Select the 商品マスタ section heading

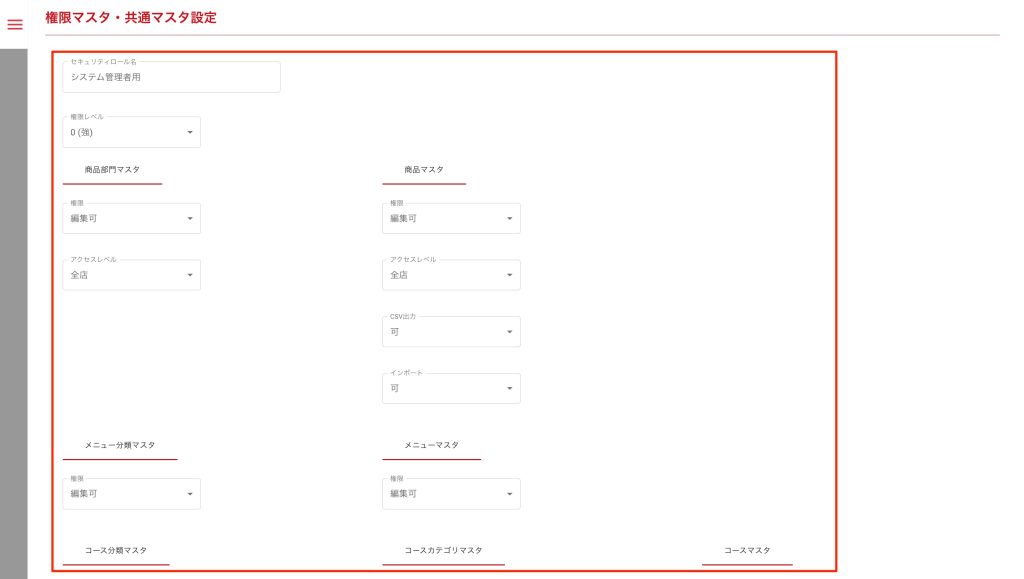(424, 170)
